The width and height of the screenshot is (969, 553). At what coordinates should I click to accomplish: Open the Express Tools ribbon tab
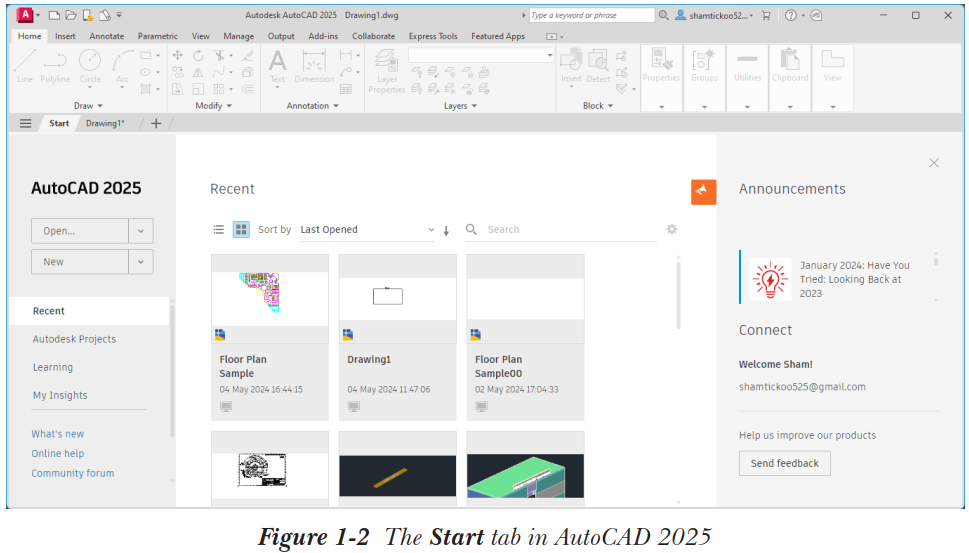click(433, 36)
